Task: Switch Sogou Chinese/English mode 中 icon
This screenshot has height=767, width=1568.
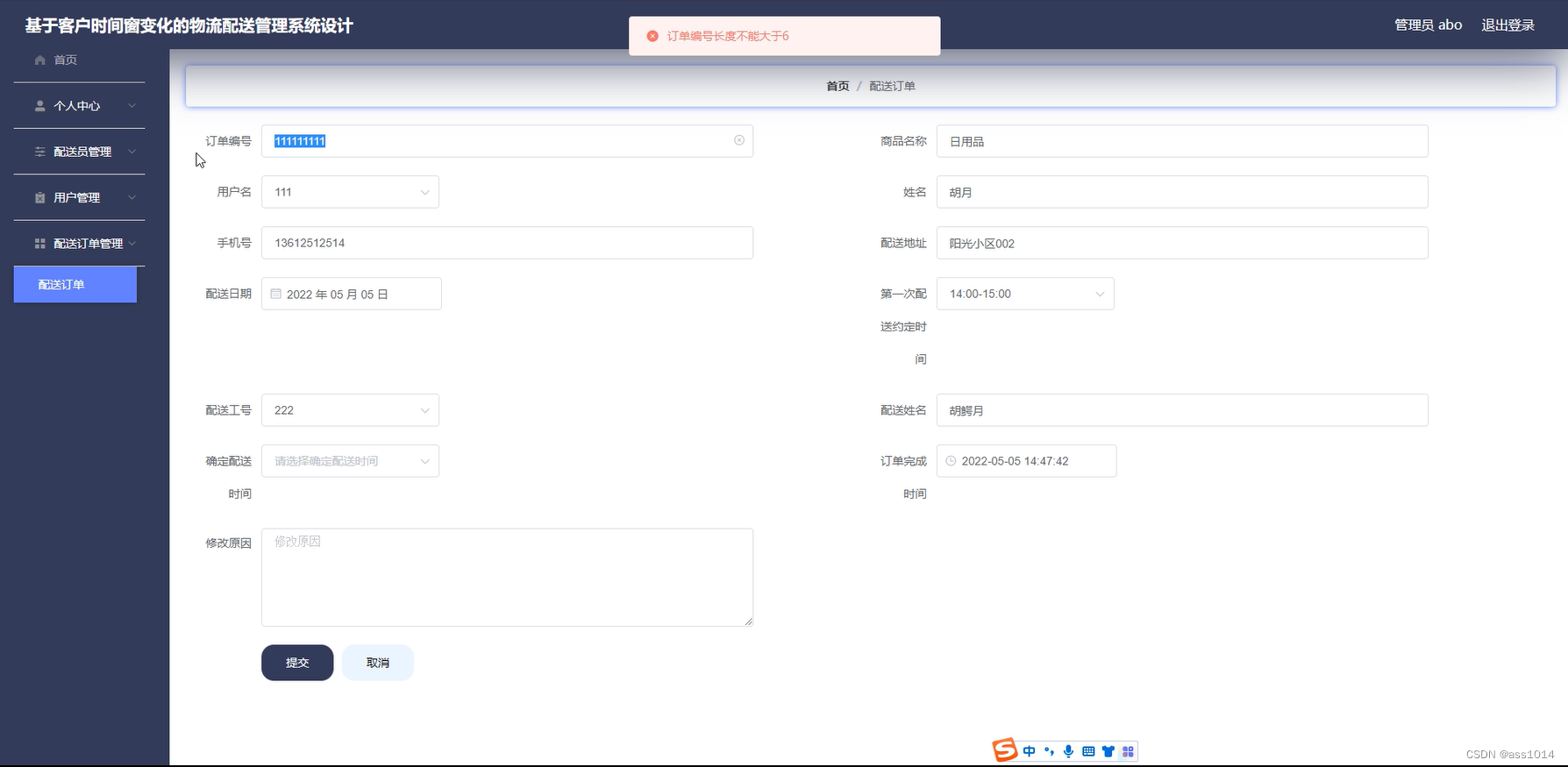Action: (1030, 751)
